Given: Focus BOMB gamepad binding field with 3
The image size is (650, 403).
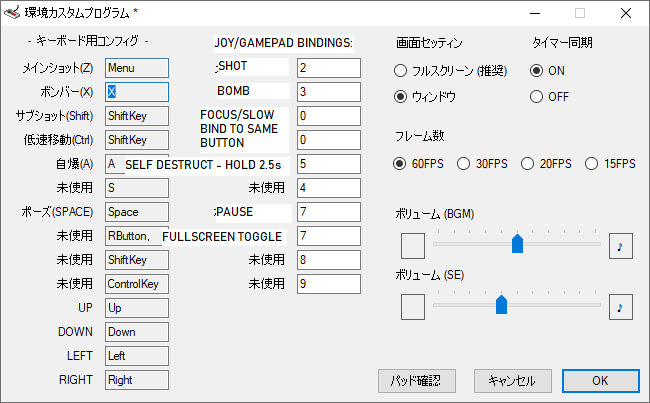Looking at the screenshot, I should tap(329, 92).
